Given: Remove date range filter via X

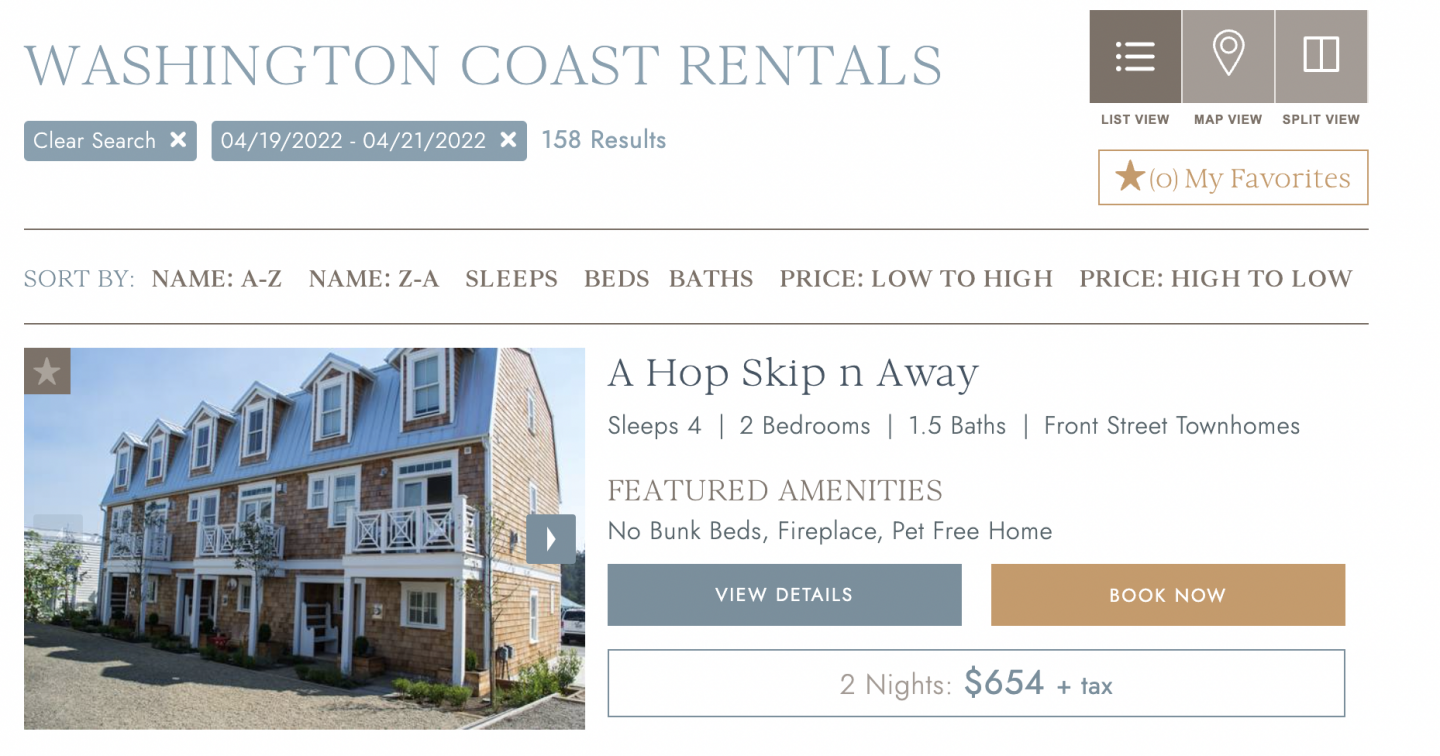Looking at the screenshot, I should (x=508, y=140).
